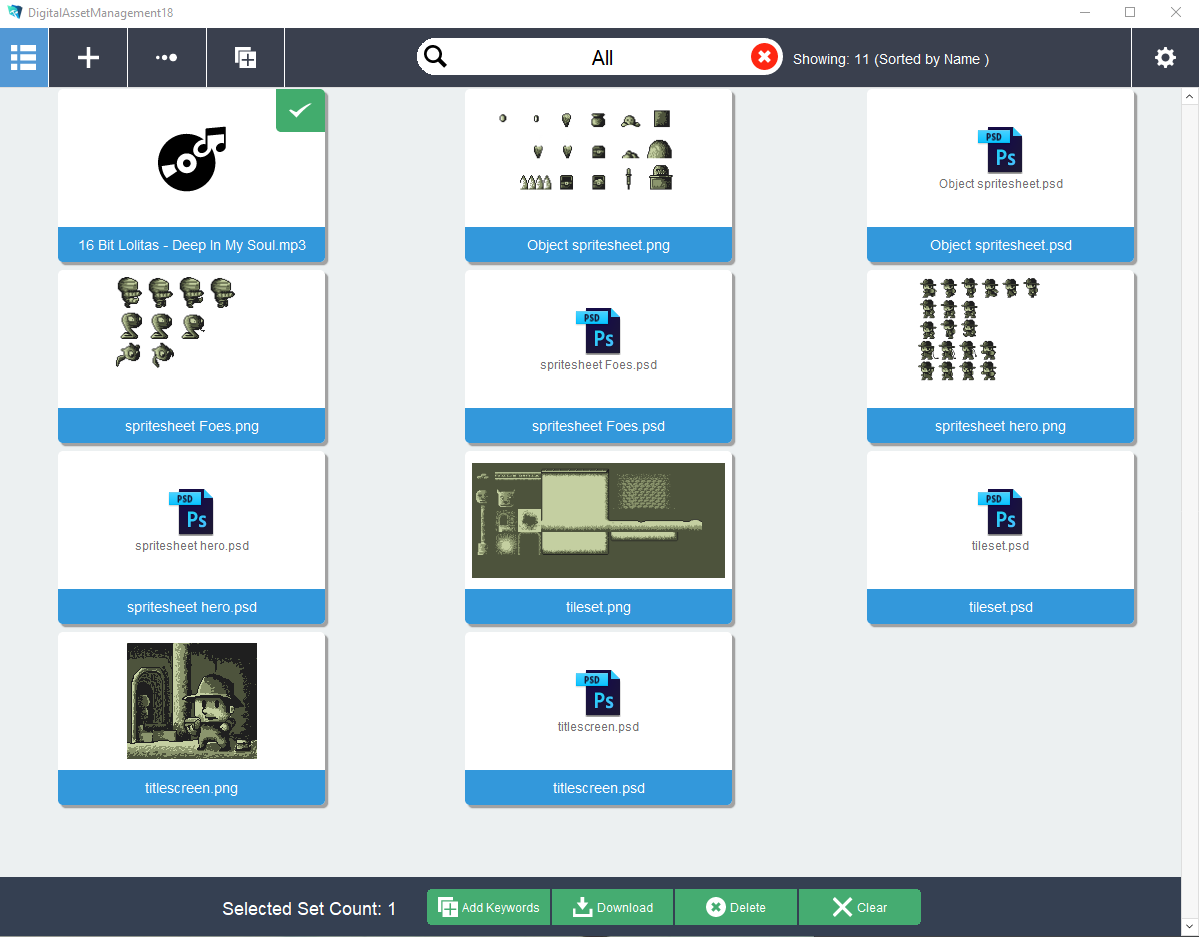The width and height of the screenshot is (1199, 937).
Task: Click the 'Object spritesheet.psd' blue label
Action: click(1000, 245)
